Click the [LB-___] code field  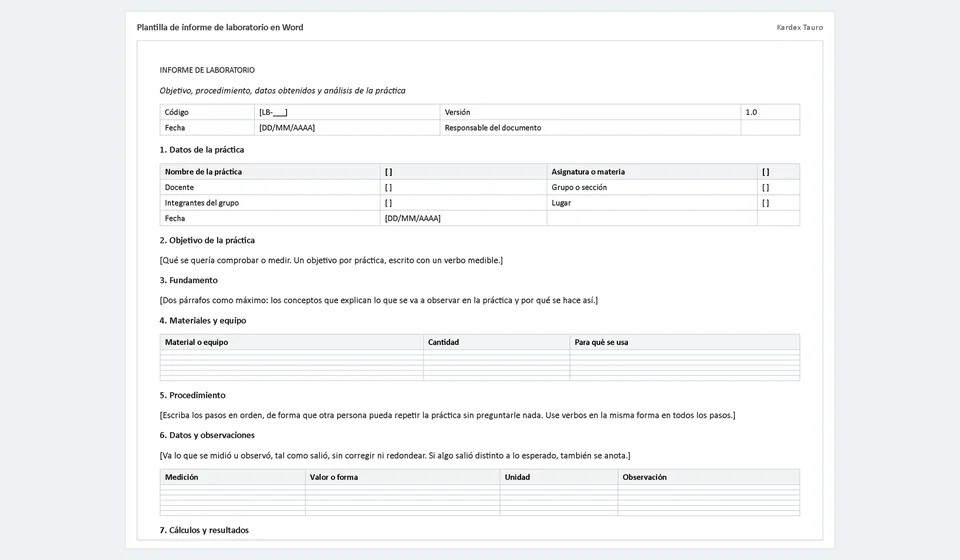point(347,112)
